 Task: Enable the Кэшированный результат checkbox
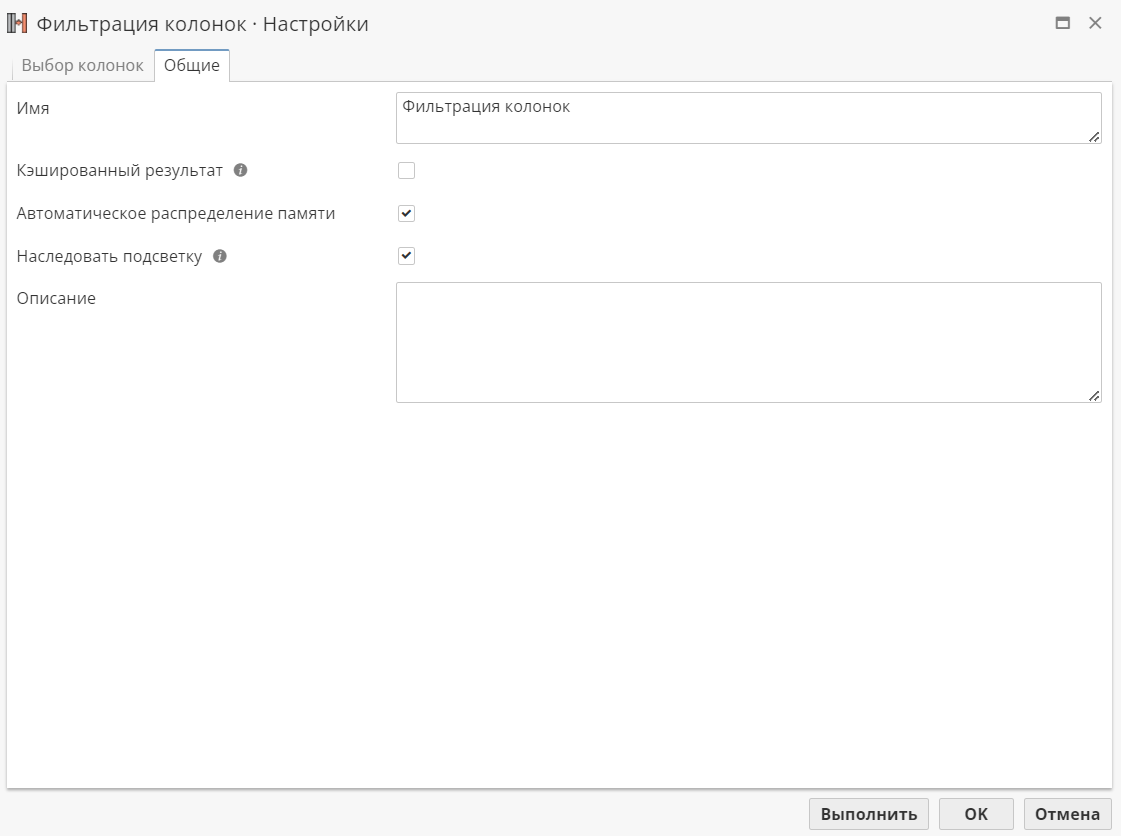pyautogui.click(x=406, y=170)
